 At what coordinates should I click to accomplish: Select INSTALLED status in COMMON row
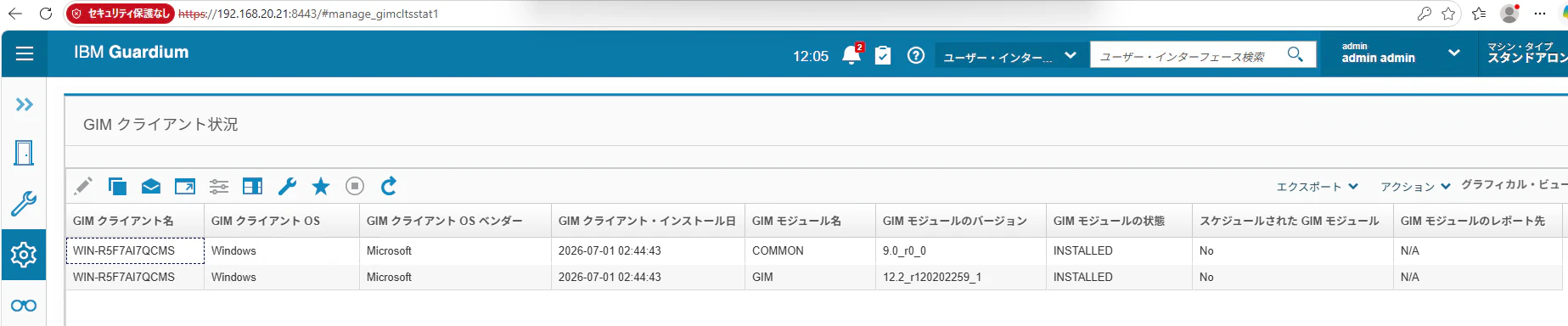click(1119, 250)
